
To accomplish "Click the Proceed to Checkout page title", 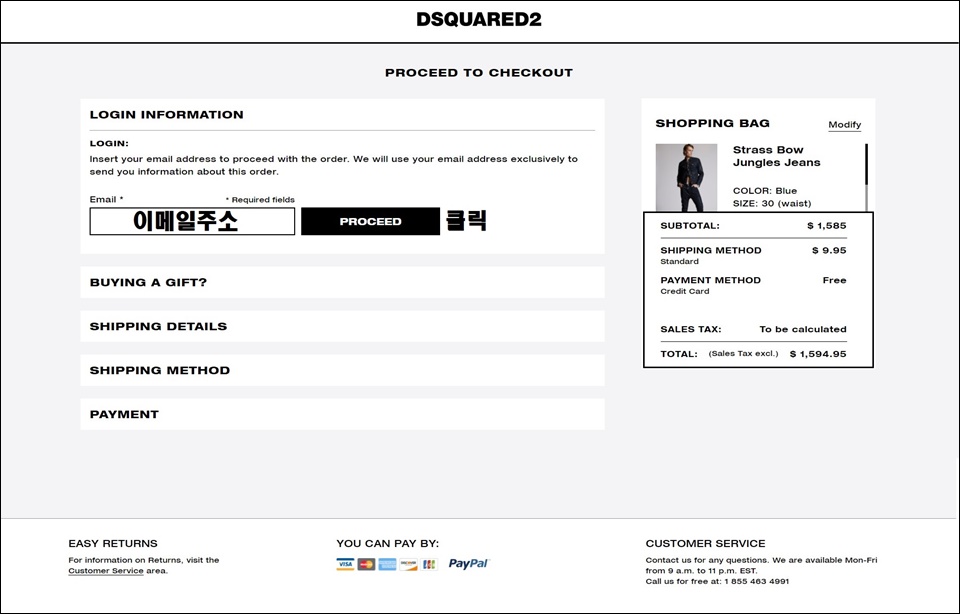I will (x=479, y=73).
